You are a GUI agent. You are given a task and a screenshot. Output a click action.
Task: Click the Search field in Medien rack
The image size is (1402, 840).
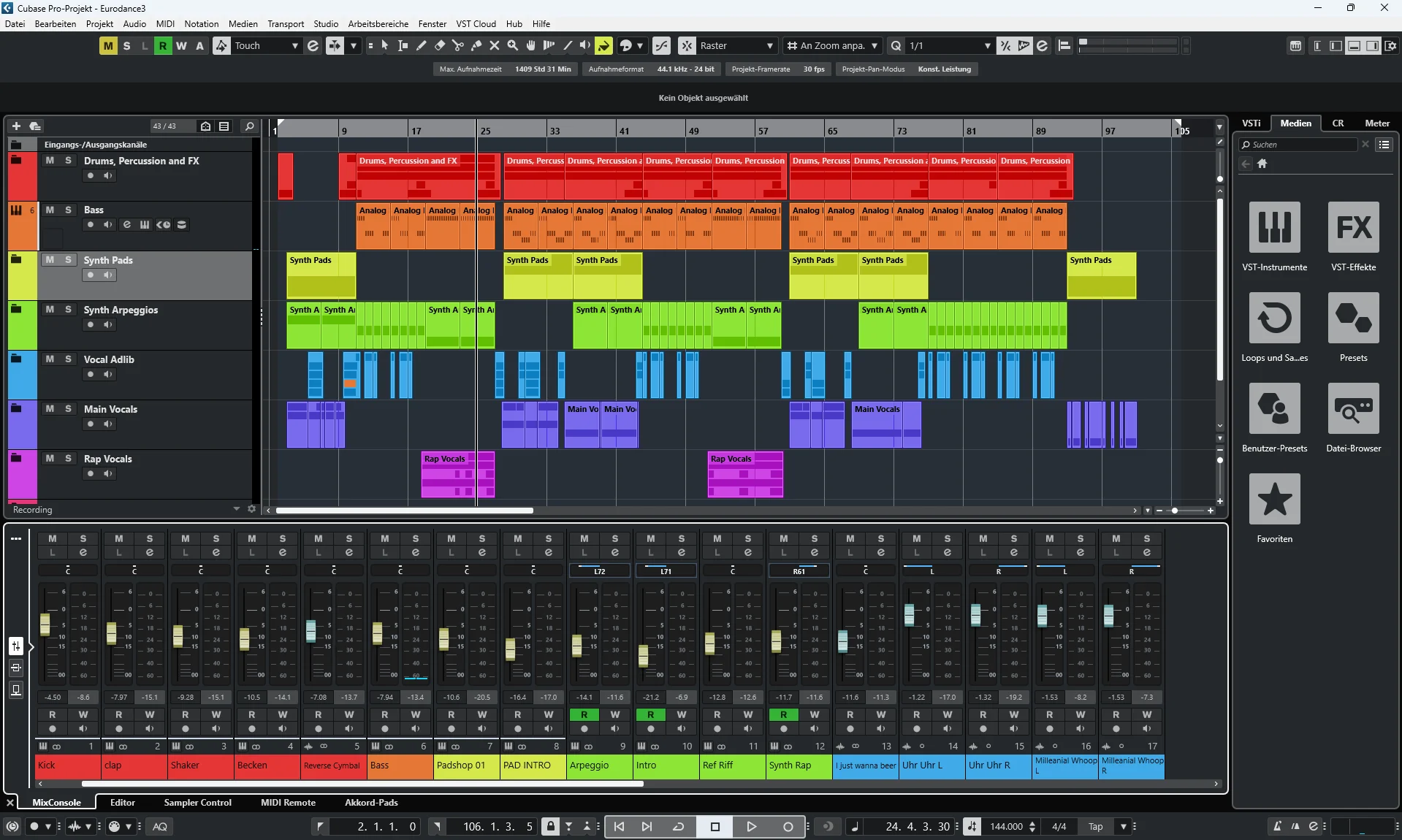click(1298, 145)
